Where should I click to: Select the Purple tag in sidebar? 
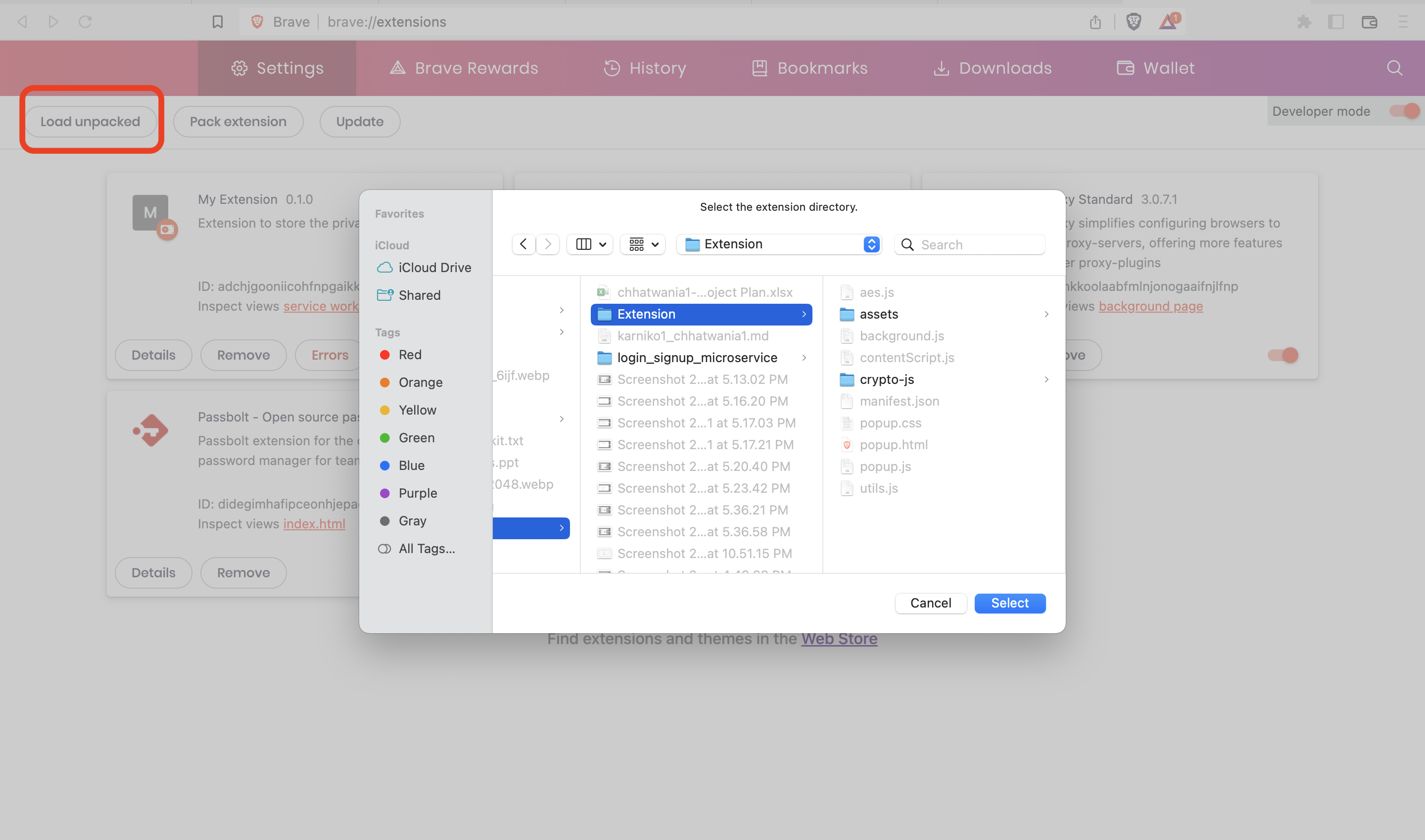pos(417,493)
